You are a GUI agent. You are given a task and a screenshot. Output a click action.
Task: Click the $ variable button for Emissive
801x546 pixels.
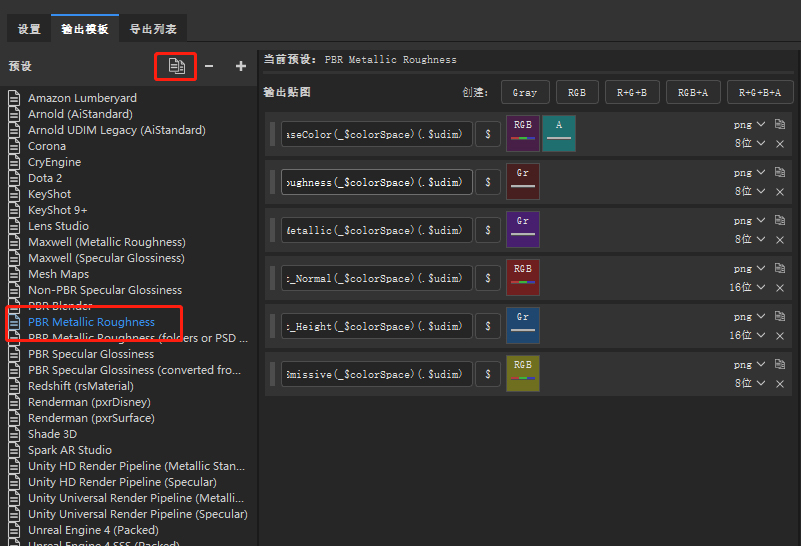[488, 374]
